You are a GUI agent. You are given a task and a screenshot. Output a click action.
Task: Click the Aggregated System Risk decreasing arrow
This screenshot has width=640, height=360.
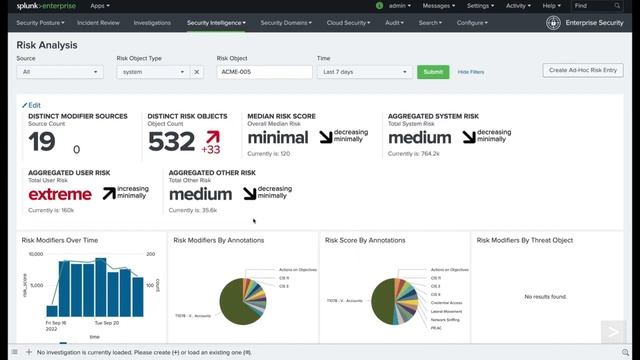469,137
